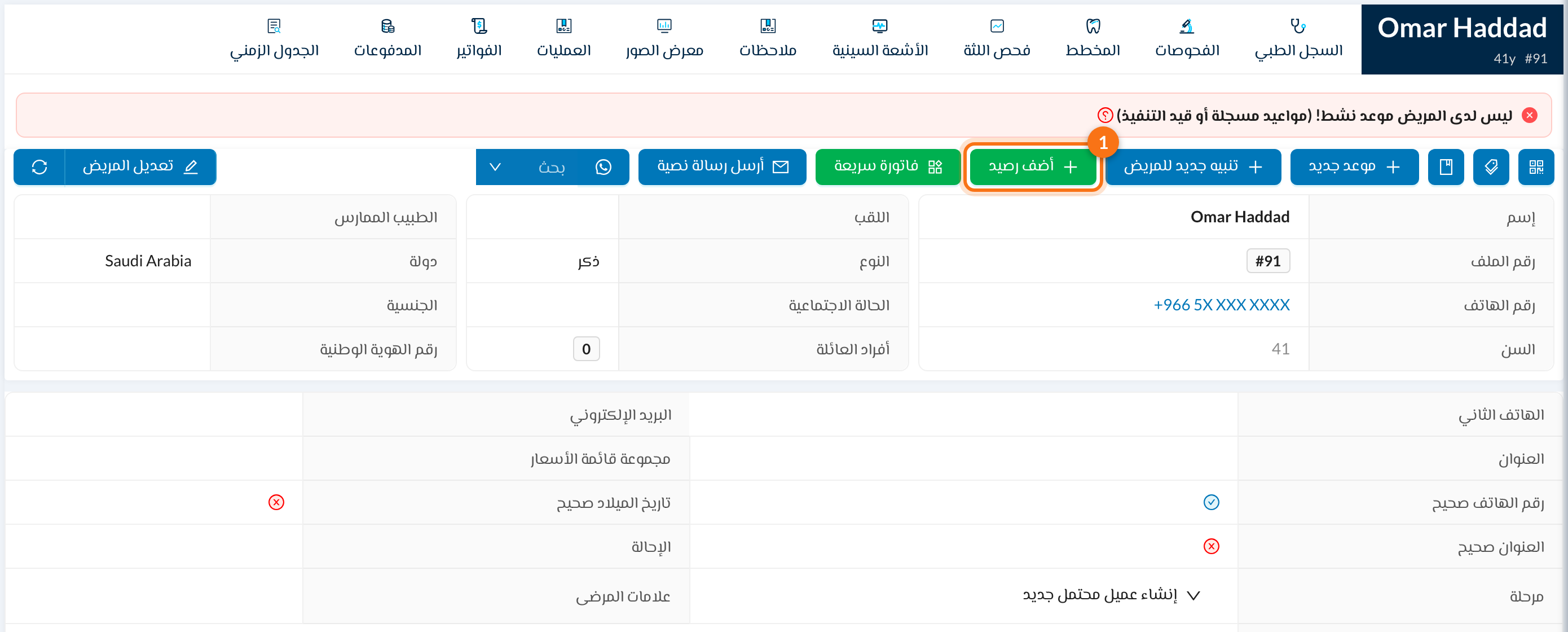Image resolution: width=1568 pixels, height=632 pixels.
Task: Toggle العنوان صحيح red X mark
Action: pyautogui.click(x=1212, y=546)
